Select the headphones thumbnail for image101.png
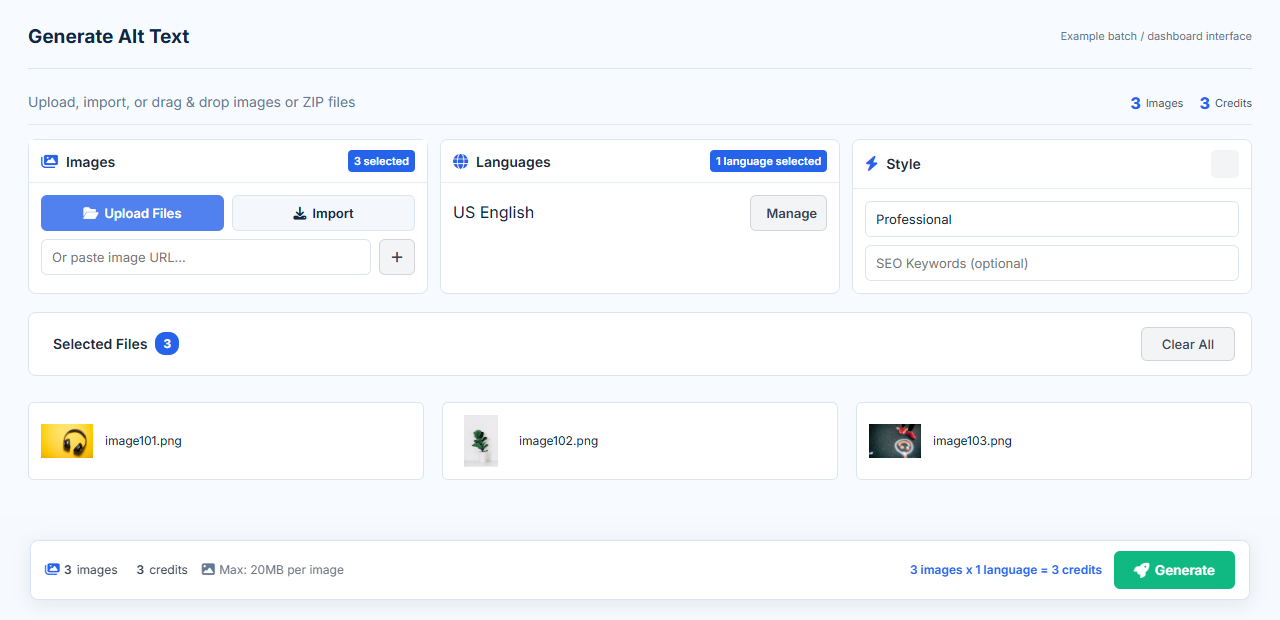 (67, 441)
